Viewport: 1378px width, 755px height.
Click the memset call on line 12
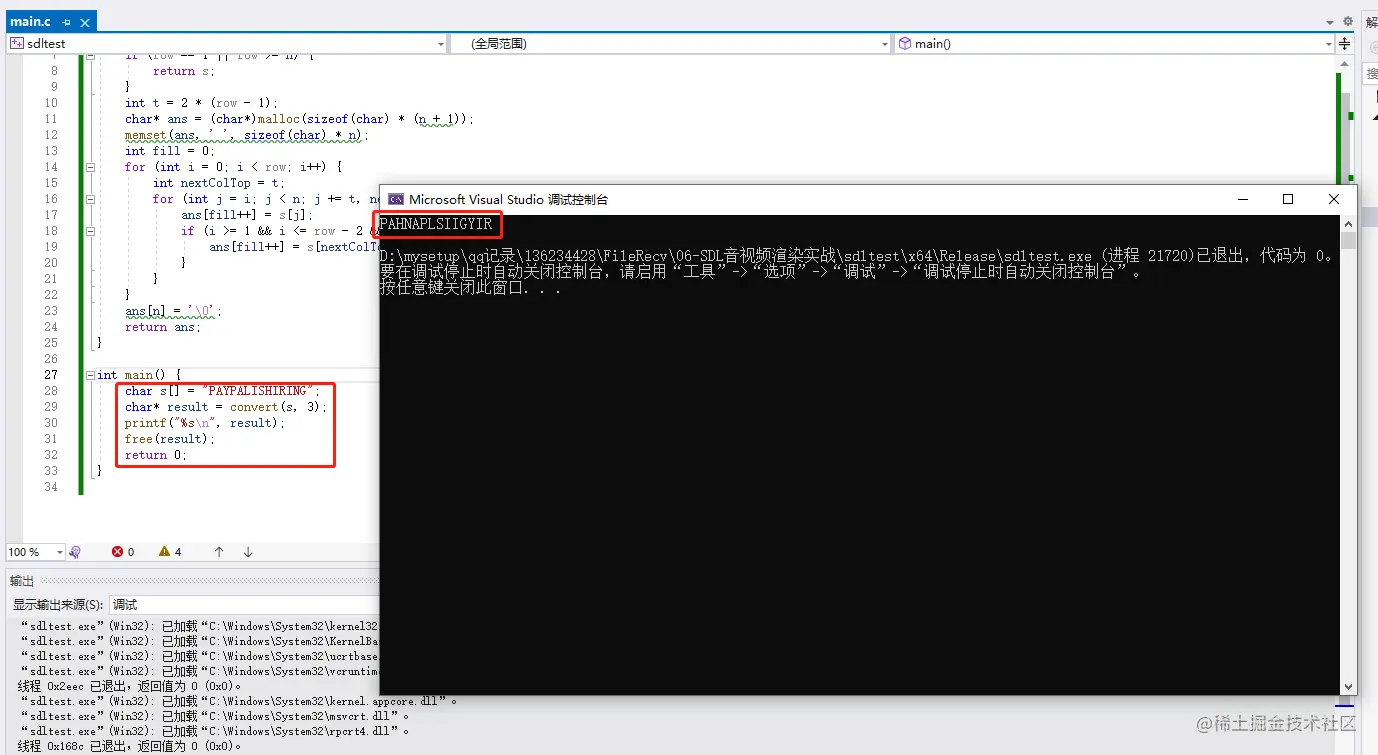pyautogui.click(x=247, y=135)
